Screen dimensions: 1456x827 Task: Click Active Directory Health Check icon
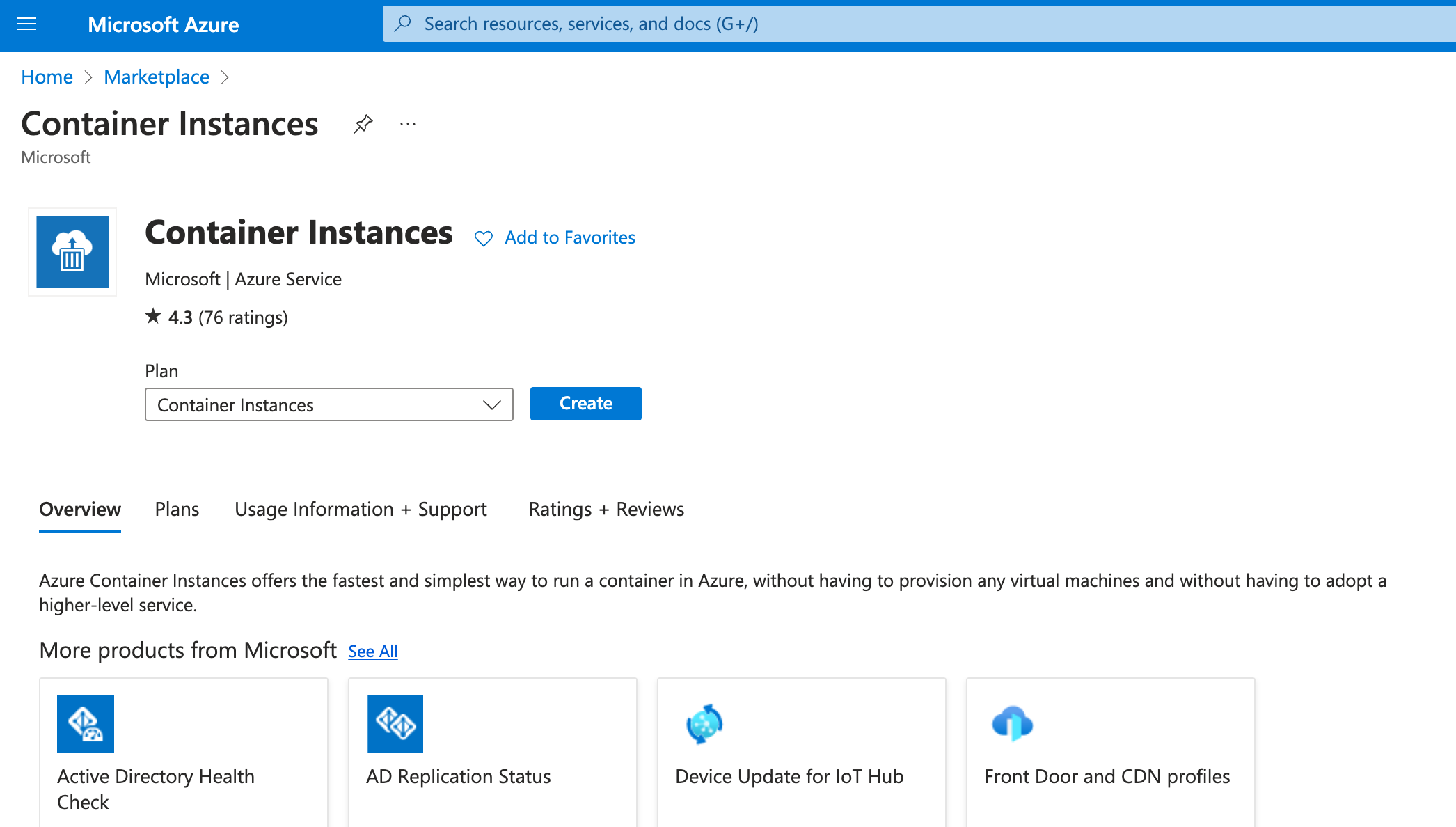pos(85,723)
